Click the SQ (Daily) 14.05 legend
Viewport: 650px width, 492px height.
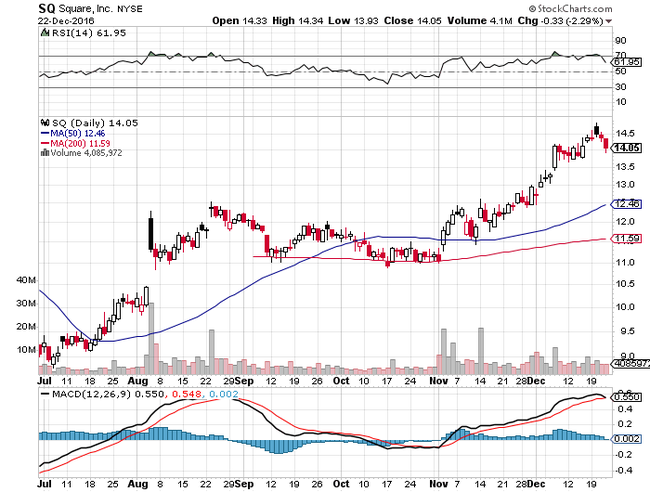coord(95,123)
